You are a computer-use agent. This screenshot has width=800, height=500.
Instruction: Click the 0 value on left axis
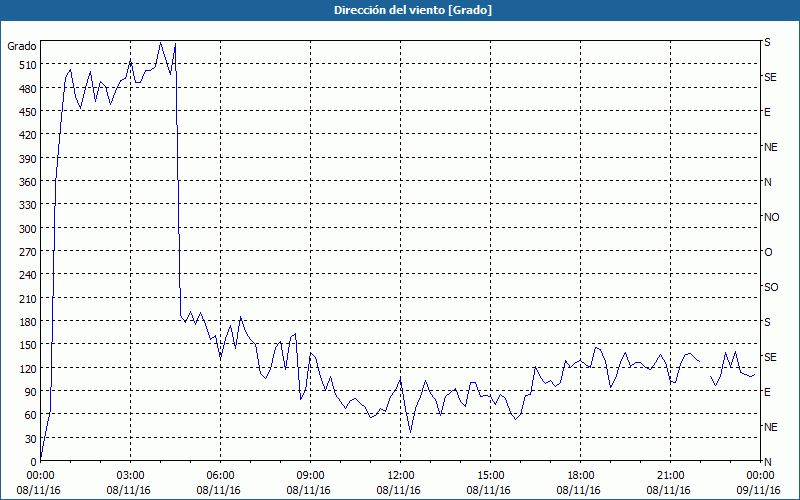coord(34,462)
